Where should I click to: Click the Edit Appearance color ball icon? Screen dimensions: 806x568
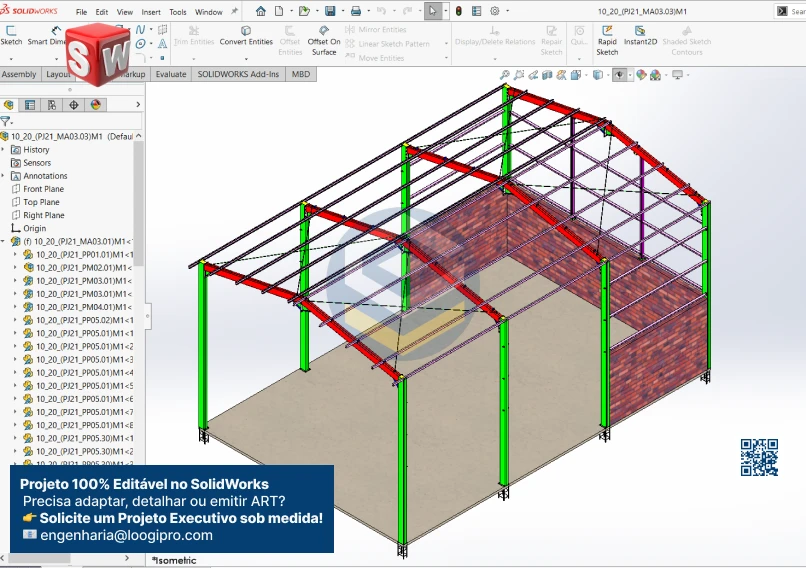(641, 75)
